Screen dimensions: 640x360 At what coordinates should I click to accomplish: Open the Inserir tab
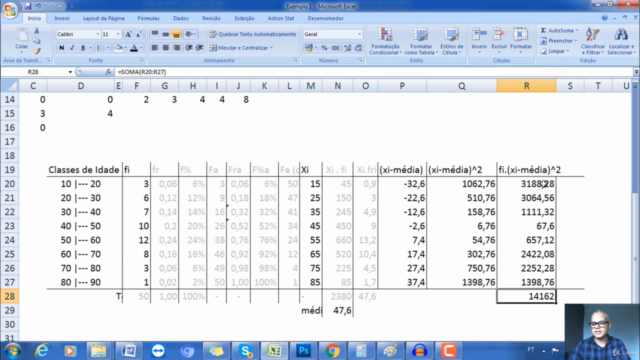pyautogui.click(x=62, y=18)
